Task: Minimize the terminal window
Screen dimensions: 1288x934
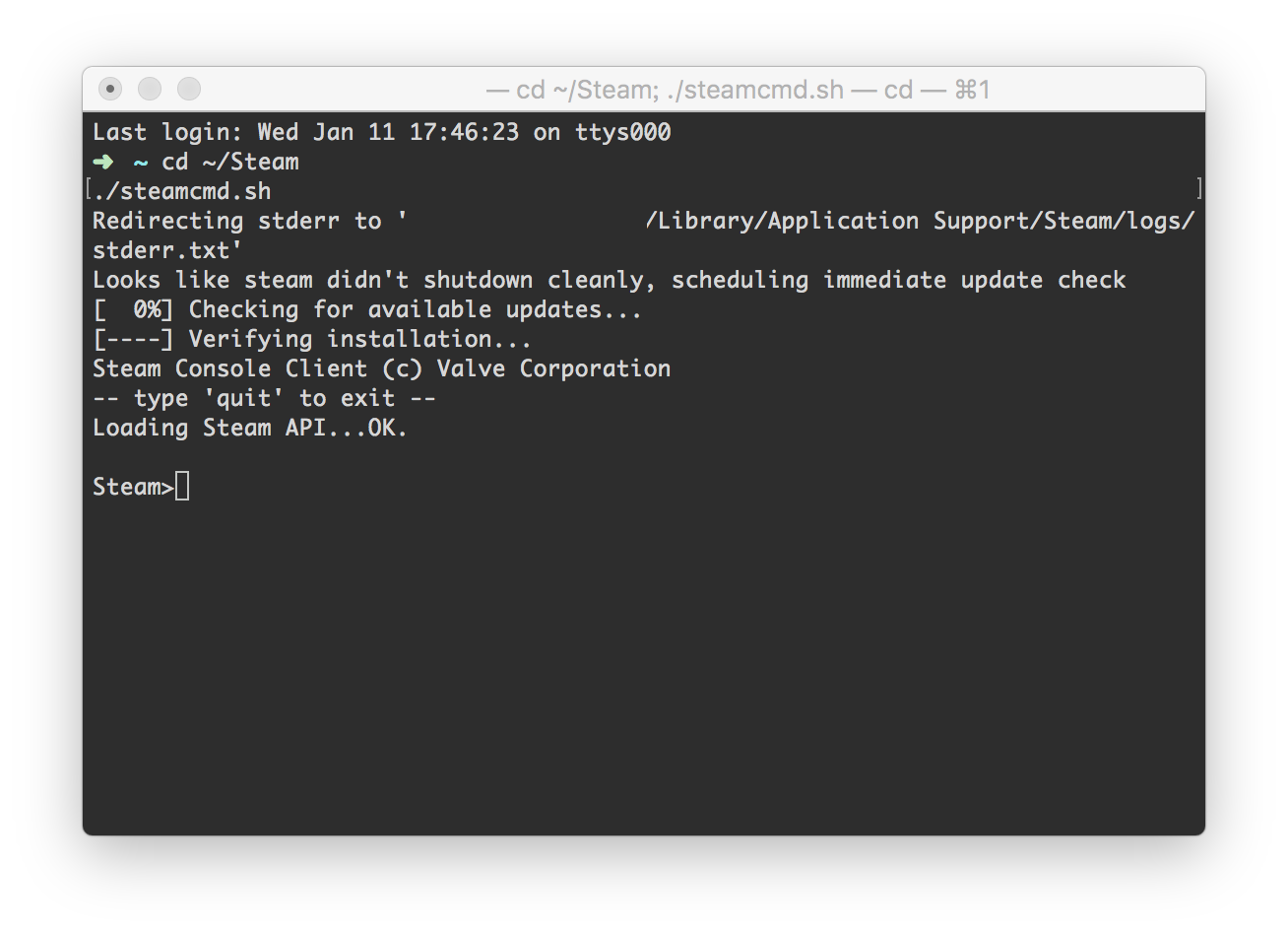Action: pos(150,90)
